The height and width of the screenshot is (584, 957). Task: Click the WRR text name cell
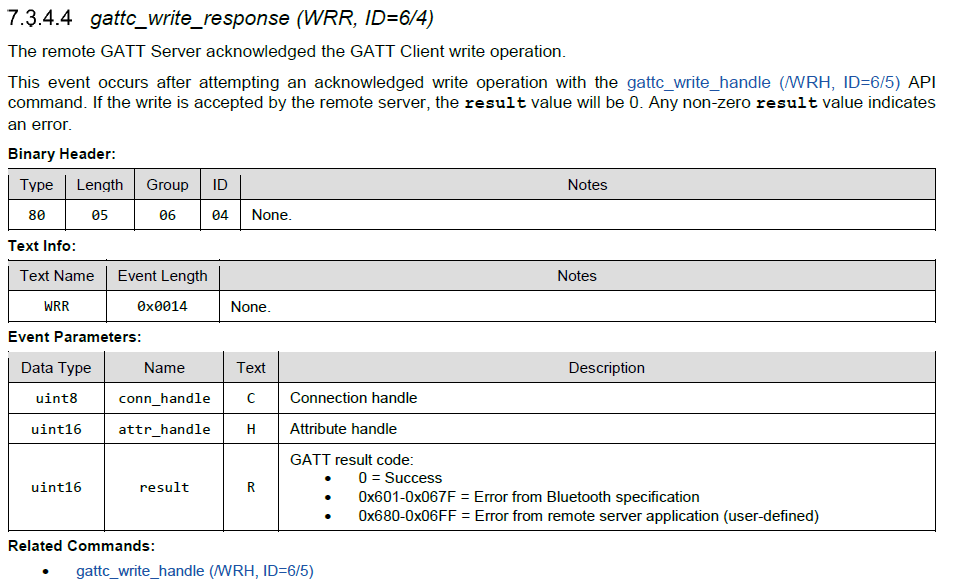(x=55, y=306)
